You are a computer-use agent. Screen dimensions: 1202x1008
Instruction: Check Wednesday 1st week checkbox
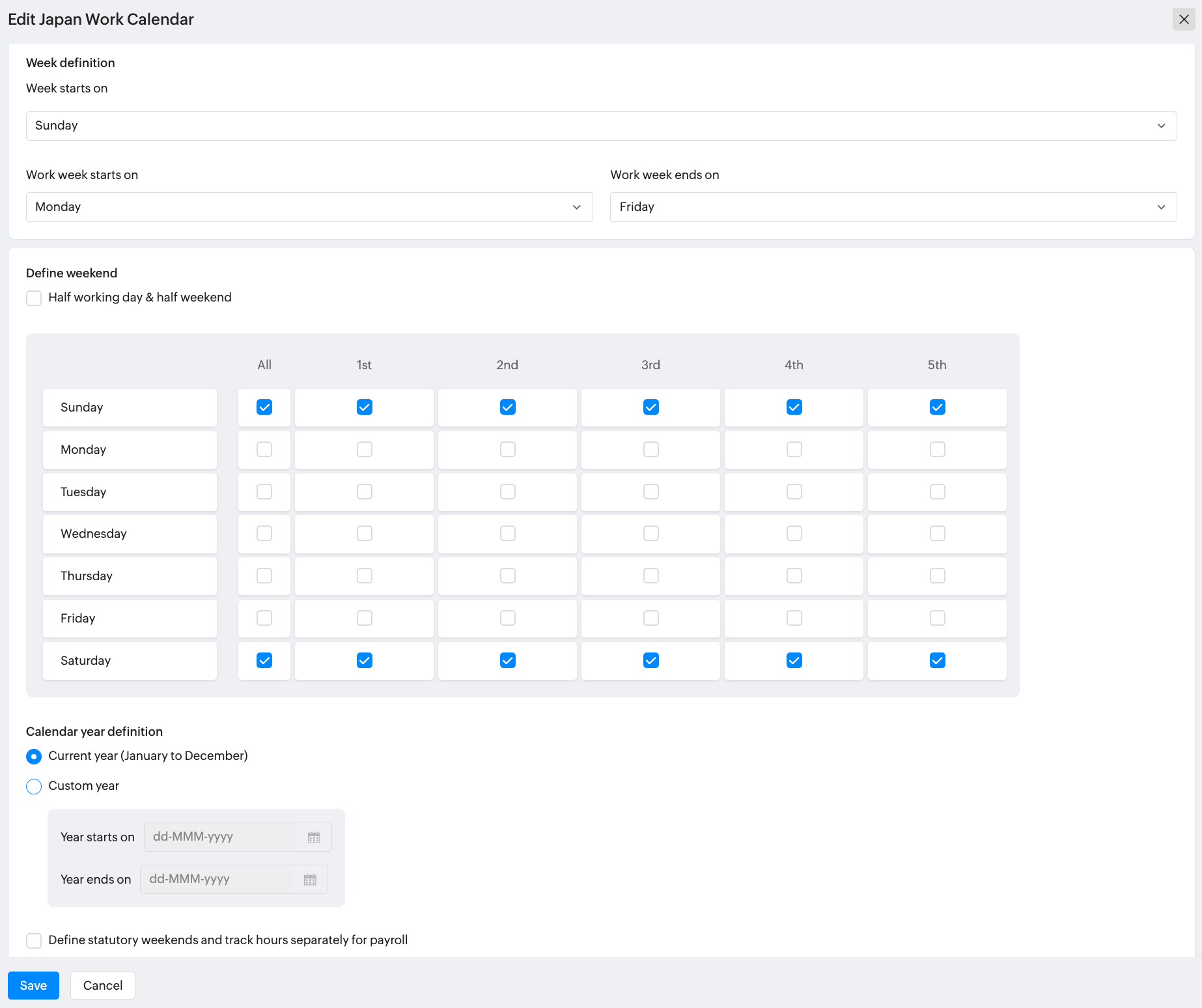(365, 533)
